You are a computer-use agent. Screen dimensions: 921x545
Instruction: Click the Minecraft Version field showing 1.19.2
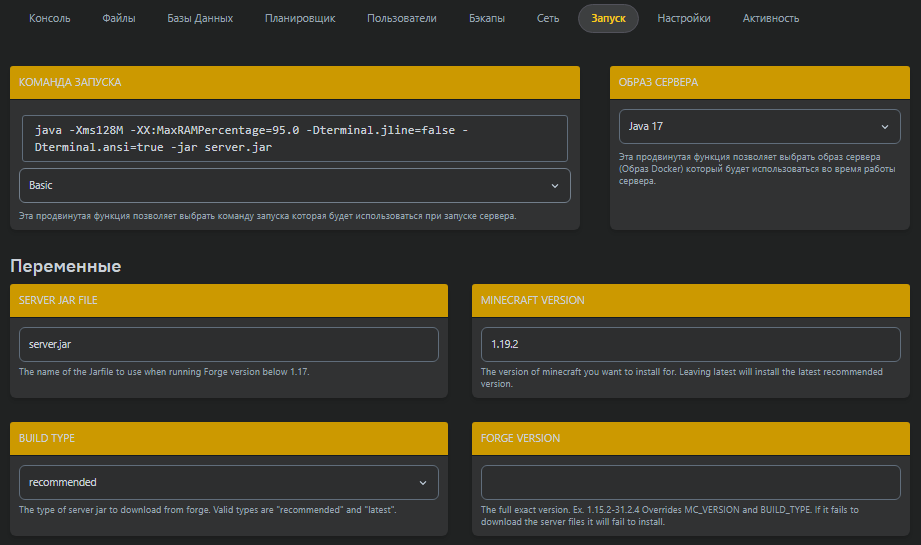pos(690,344)
